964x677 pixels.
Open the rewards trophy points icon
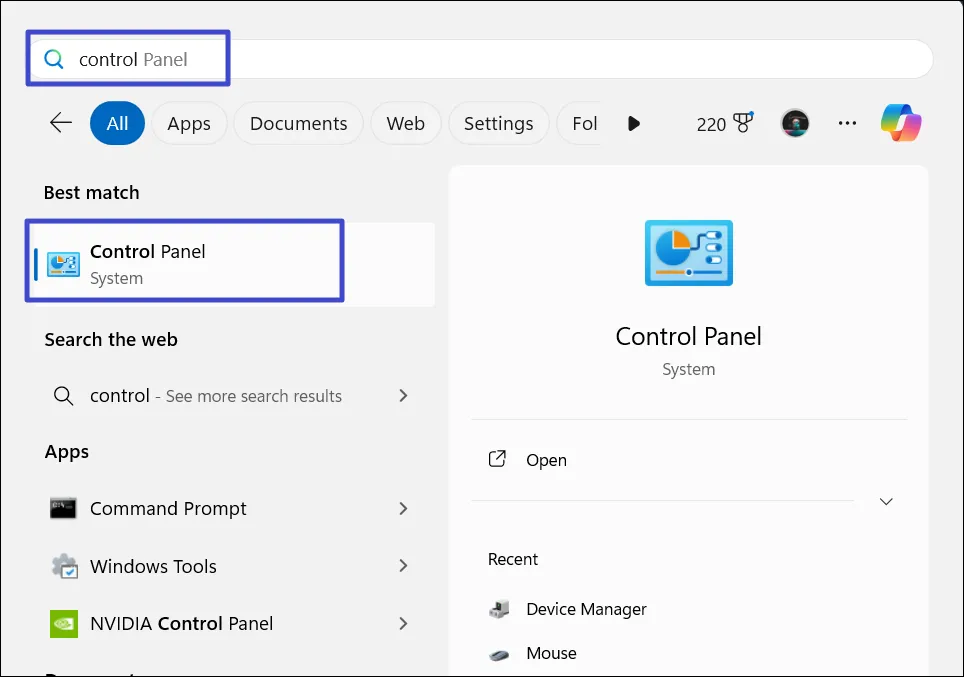coord(742,123)
